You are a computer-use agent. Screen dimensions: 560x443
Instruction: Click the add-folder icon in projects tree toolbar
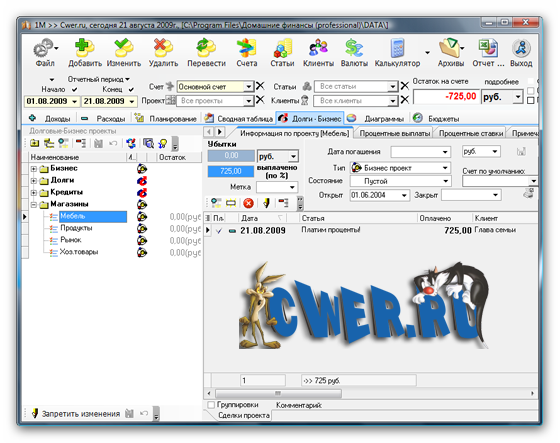(x=35, y=143)
